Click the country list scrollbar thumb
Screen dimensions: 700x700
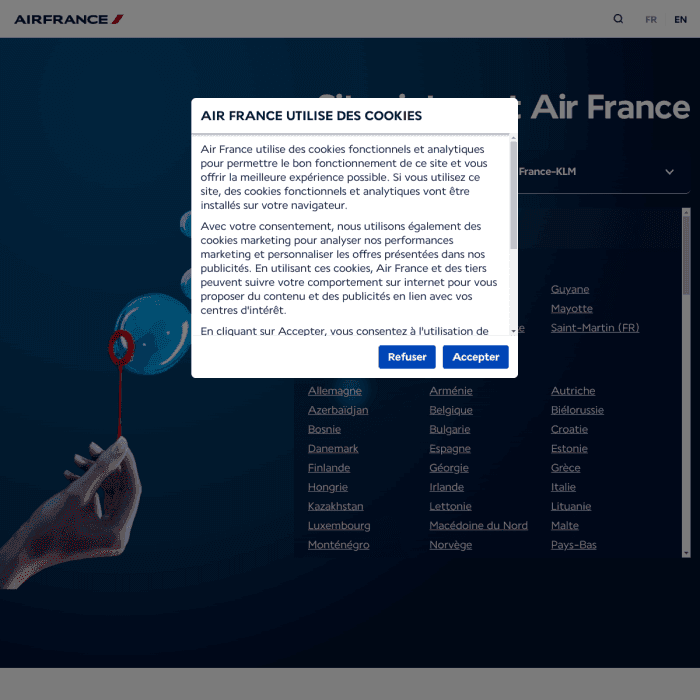pos(686,255)
